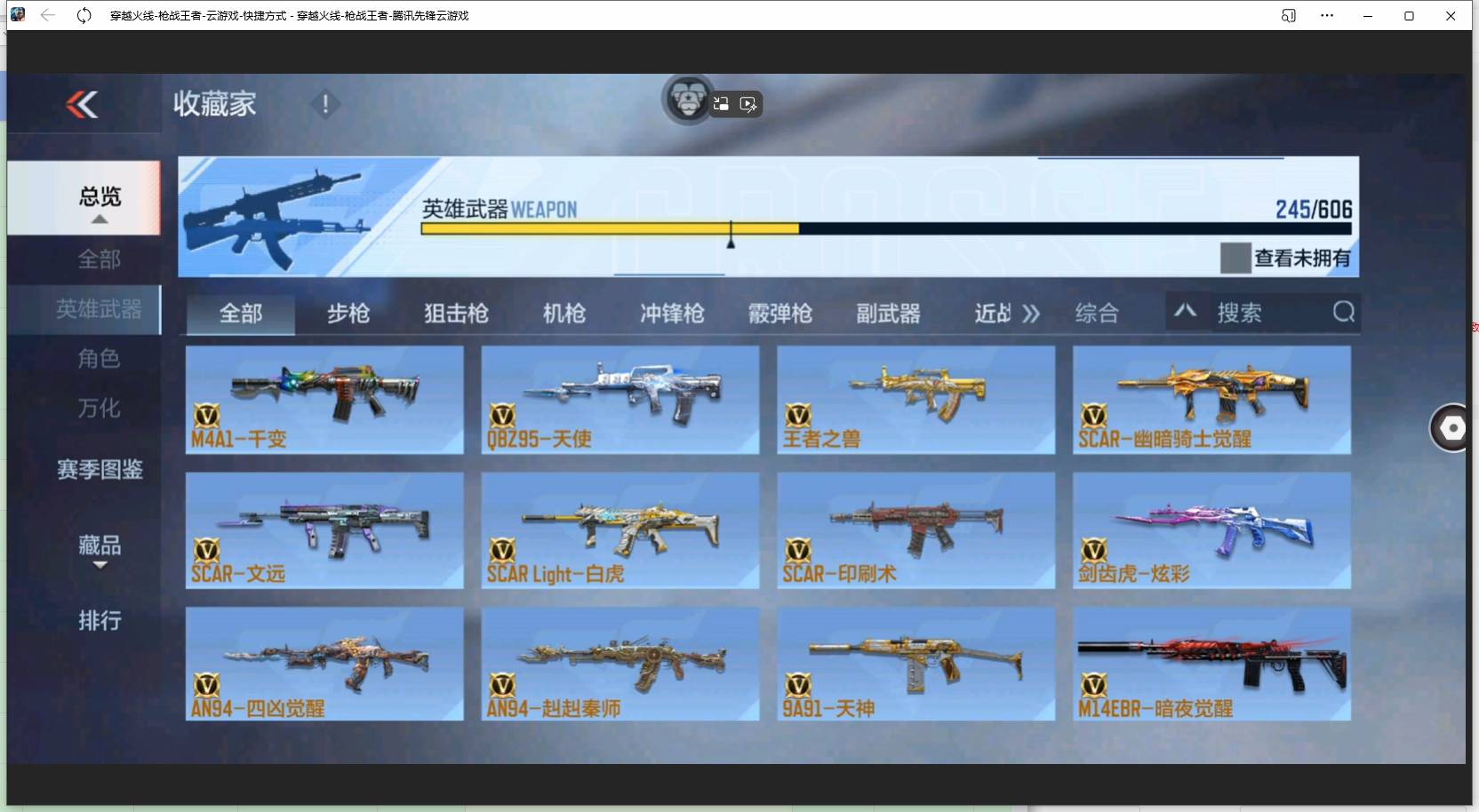This screenshot has height=812, width=1479.
Task: Click the V badge on SCAR-印刷术 card
Action: tap(798, 550)
